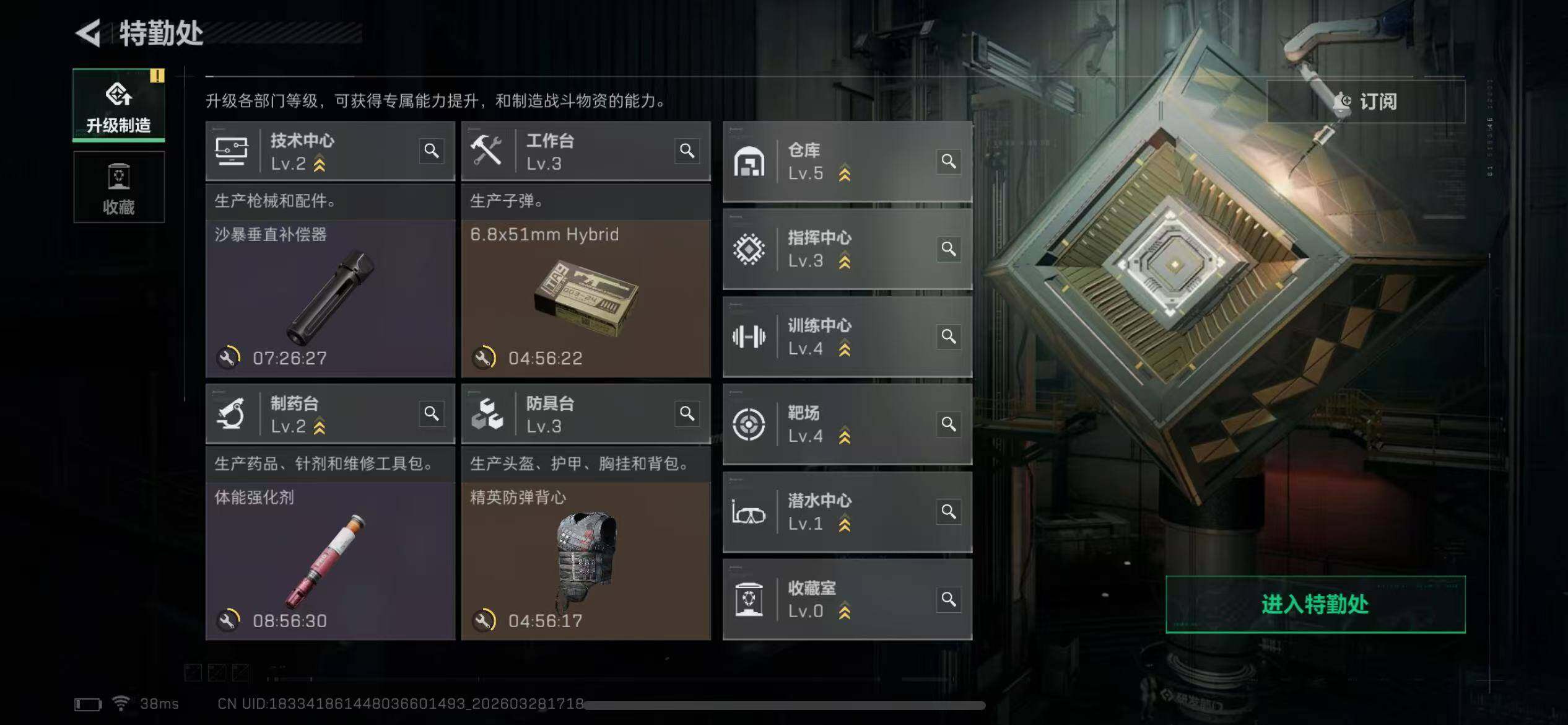Open magnifier details for 技术中心
This screenshot has width=1568, height=725.
[432, 151]
